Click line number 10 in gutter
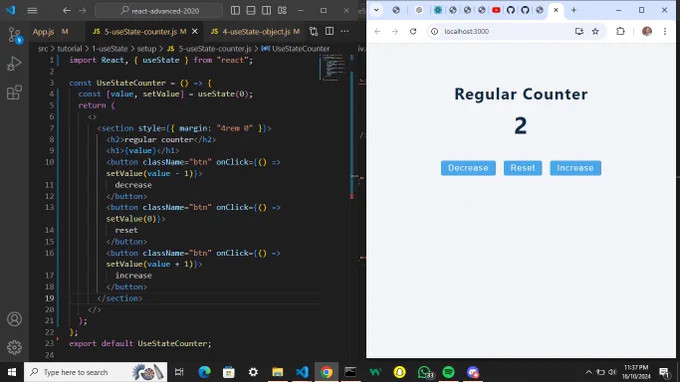The image size is (680, 382). click(x=49, y=162)
